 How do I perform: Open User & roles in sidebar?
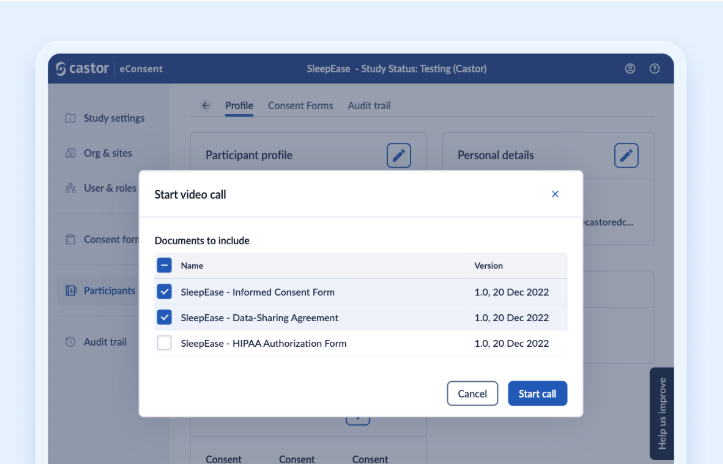click(x=110, y=188)
